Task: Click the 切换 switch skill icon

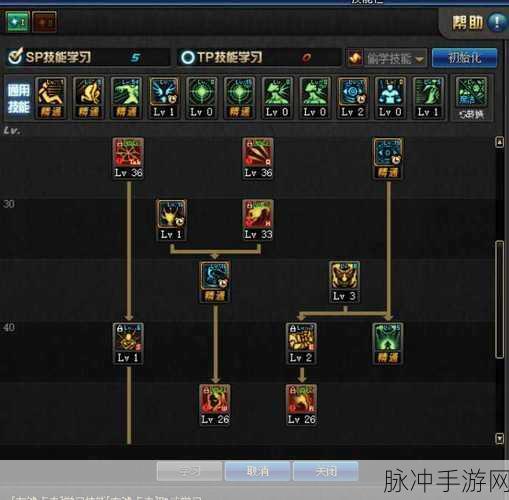Action: click(x=471, y=98)
